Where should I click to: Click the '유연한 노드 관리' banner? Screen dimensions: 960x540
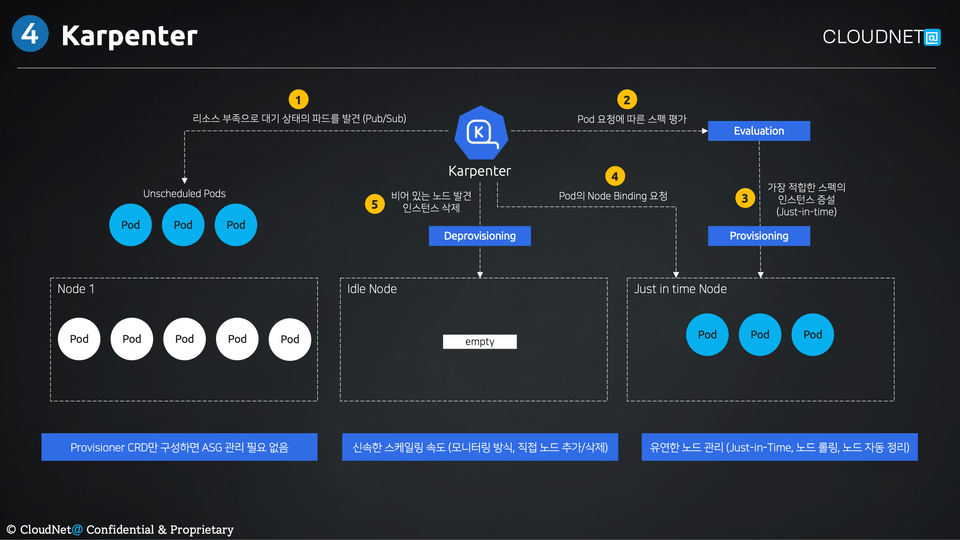(779, 447)
